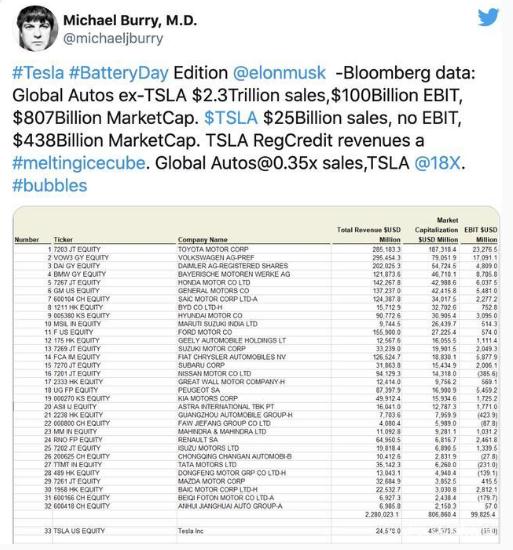Click the Michael Burry, M.D. display name
The height and width of the screenshot is (550, 513).
130,20
